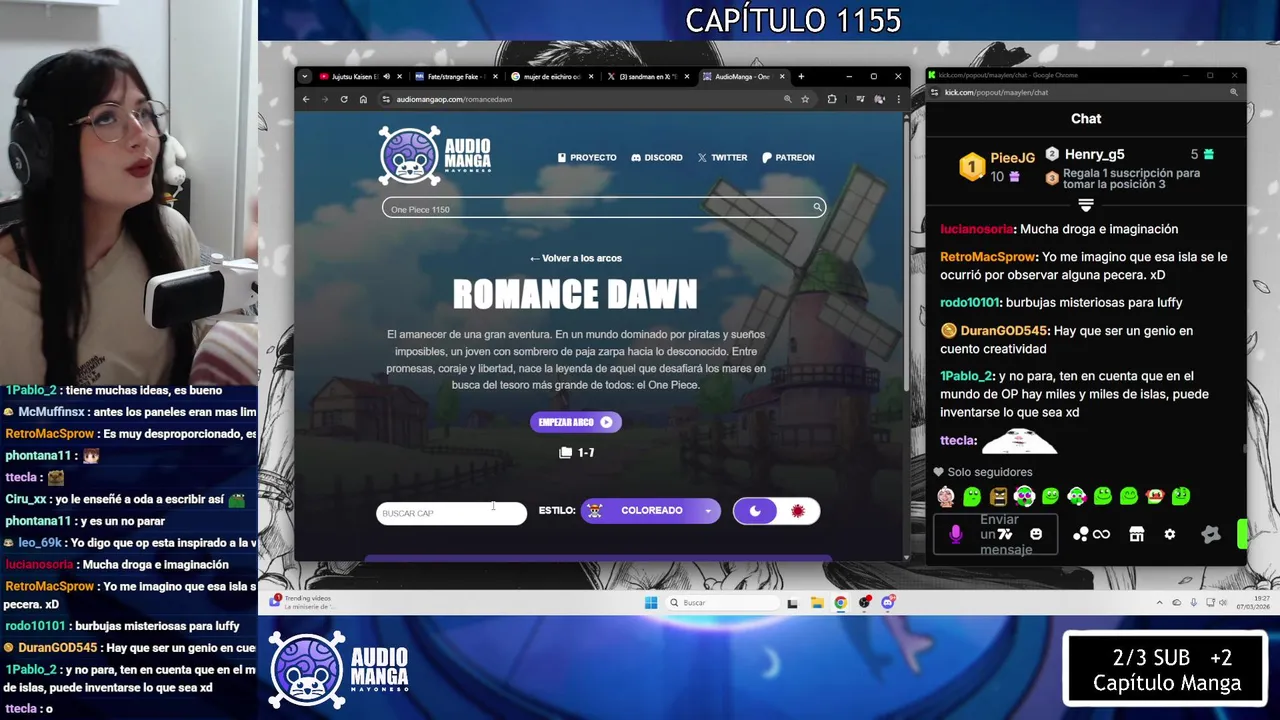Click the channel points bubbles icon
This screenshot has width=1280, height=720.
pyautogui.click(x=1080, y=535)
